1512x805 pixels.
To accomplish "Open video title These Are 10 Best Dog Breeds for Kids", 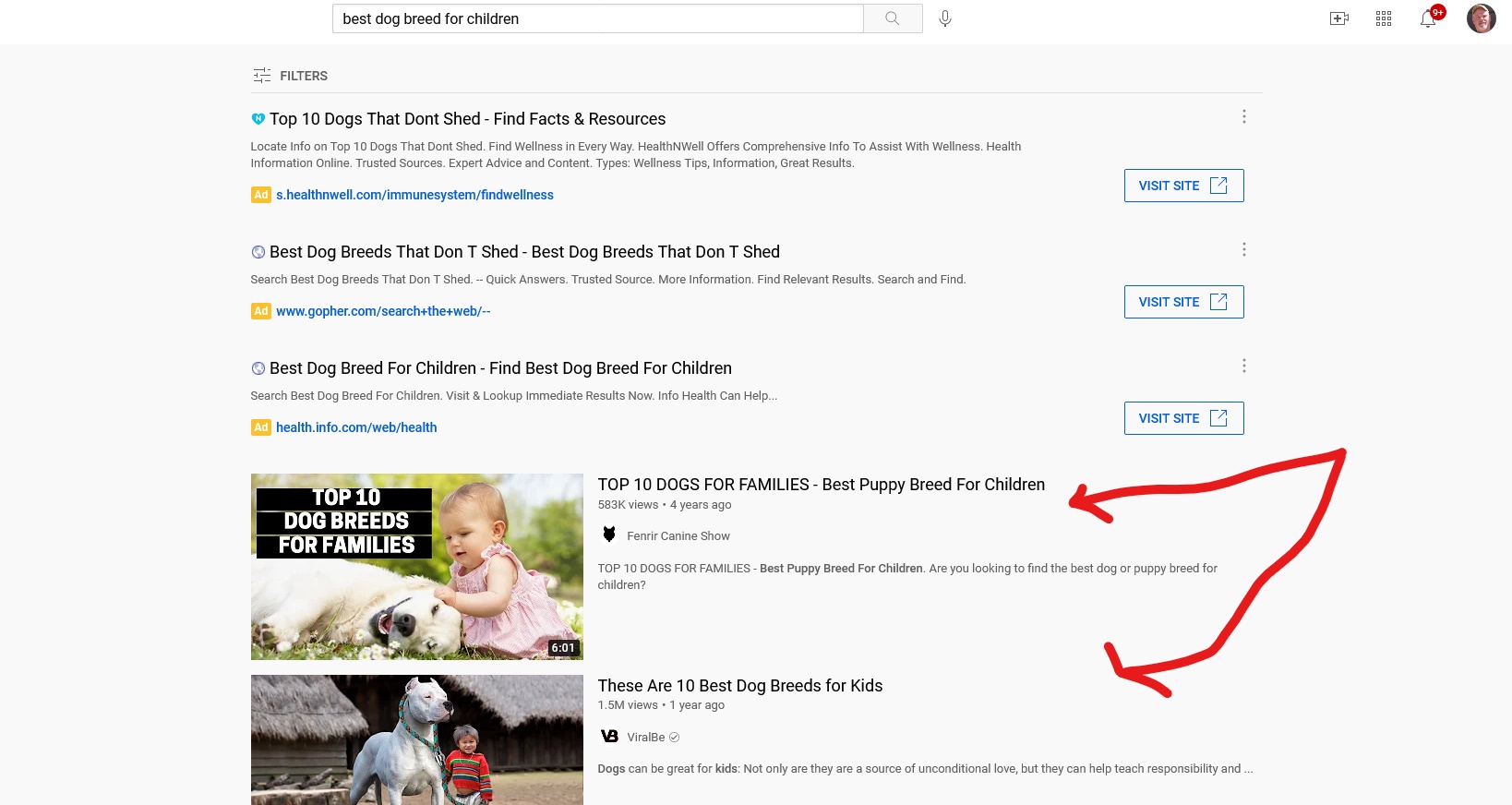I will pyautogui.click(x=740, y=686).
